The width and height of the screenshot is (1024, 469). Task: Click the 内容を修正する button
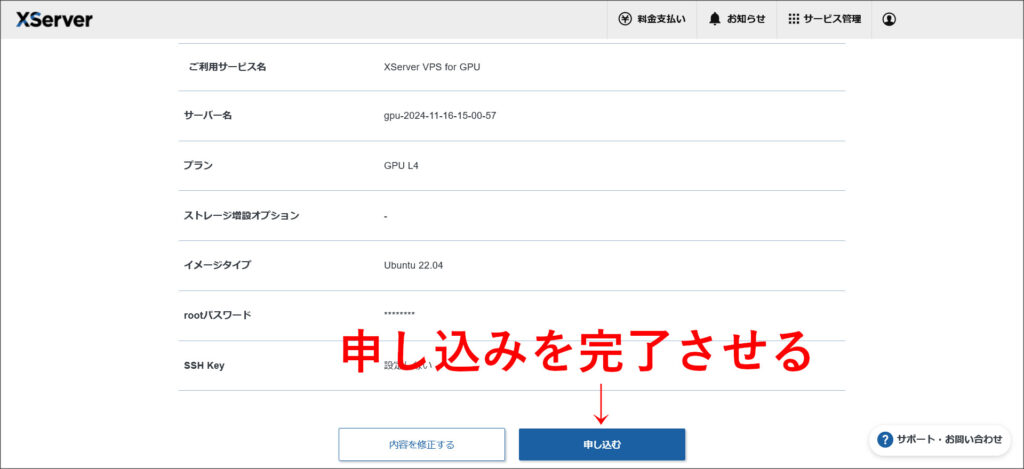point(422,445)
